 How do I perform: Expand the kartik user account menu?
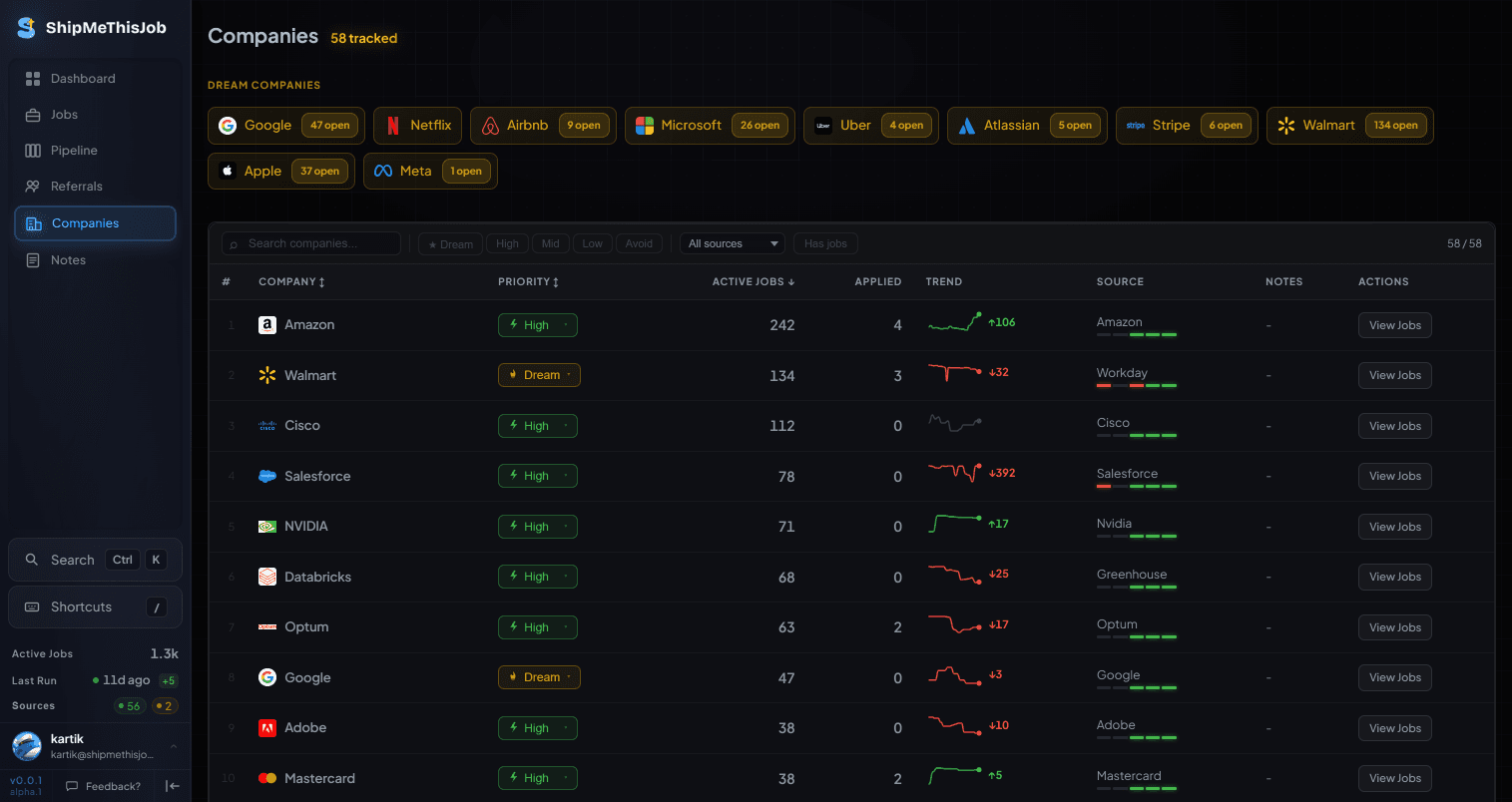coord(174,746)
